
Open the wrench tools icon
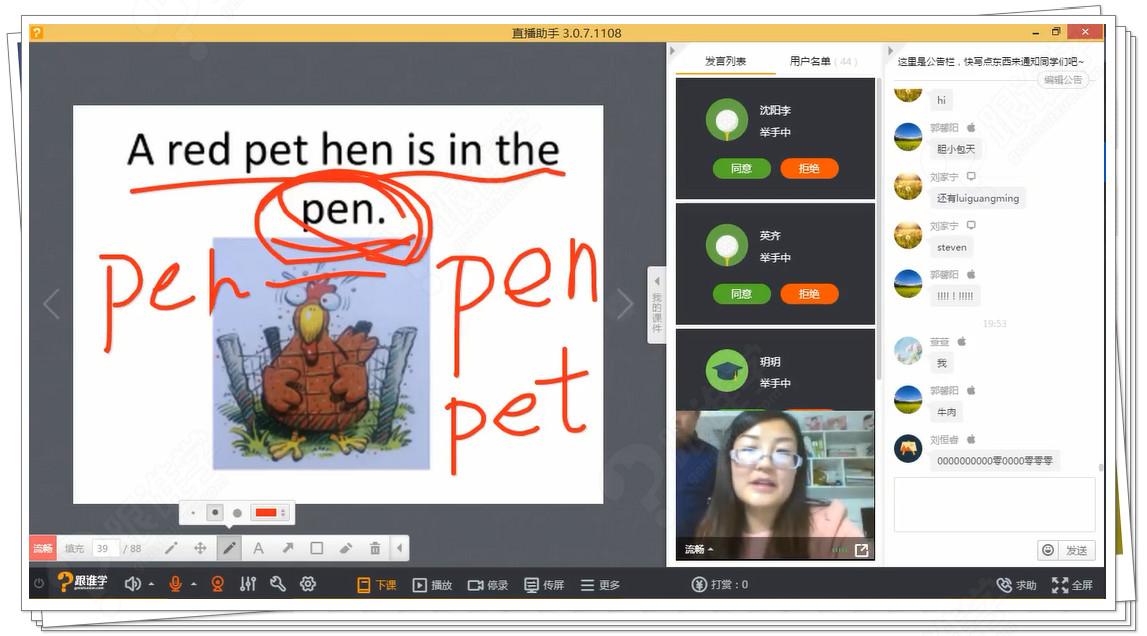point(278,584)
